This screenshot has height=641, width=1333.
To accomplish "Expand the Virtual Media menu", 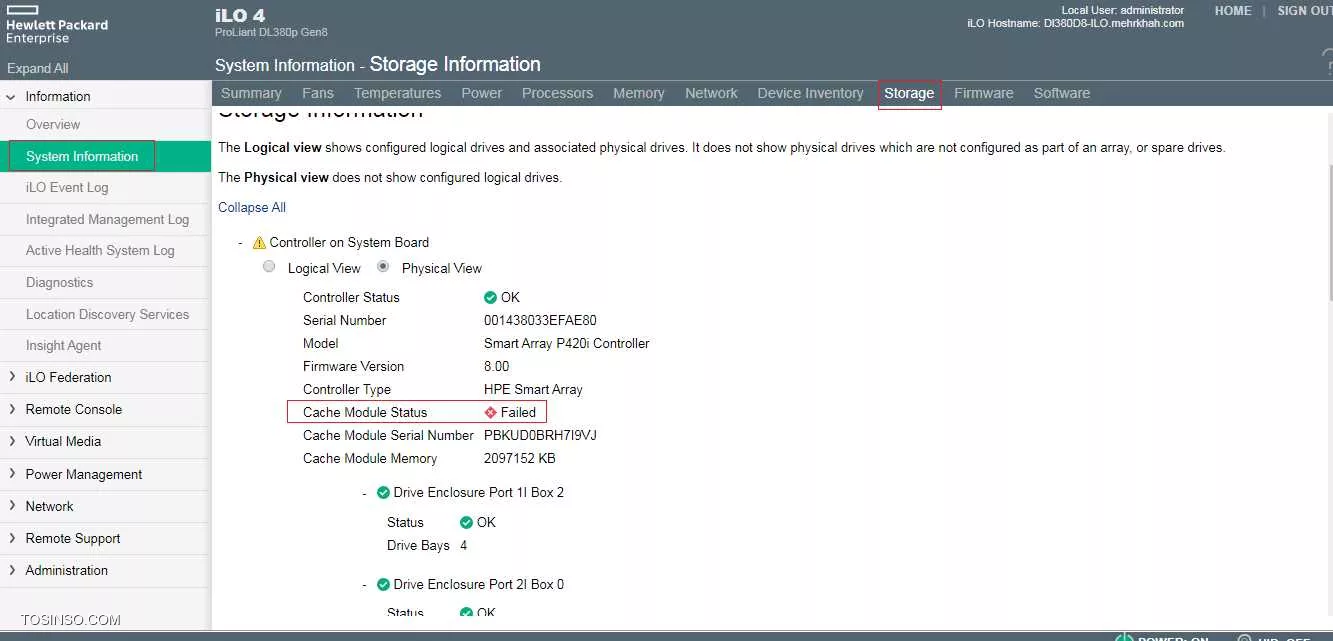I will 12,441.
